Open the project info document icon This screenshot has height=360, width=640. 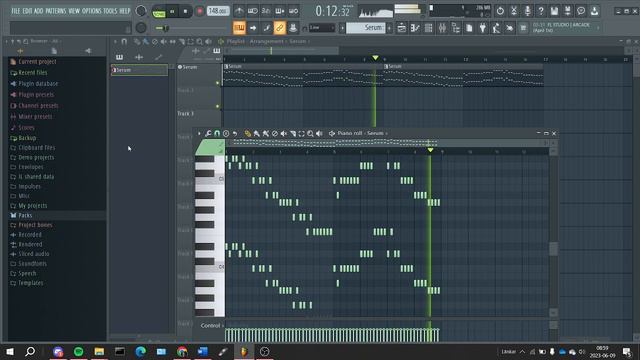click(469, 28)
